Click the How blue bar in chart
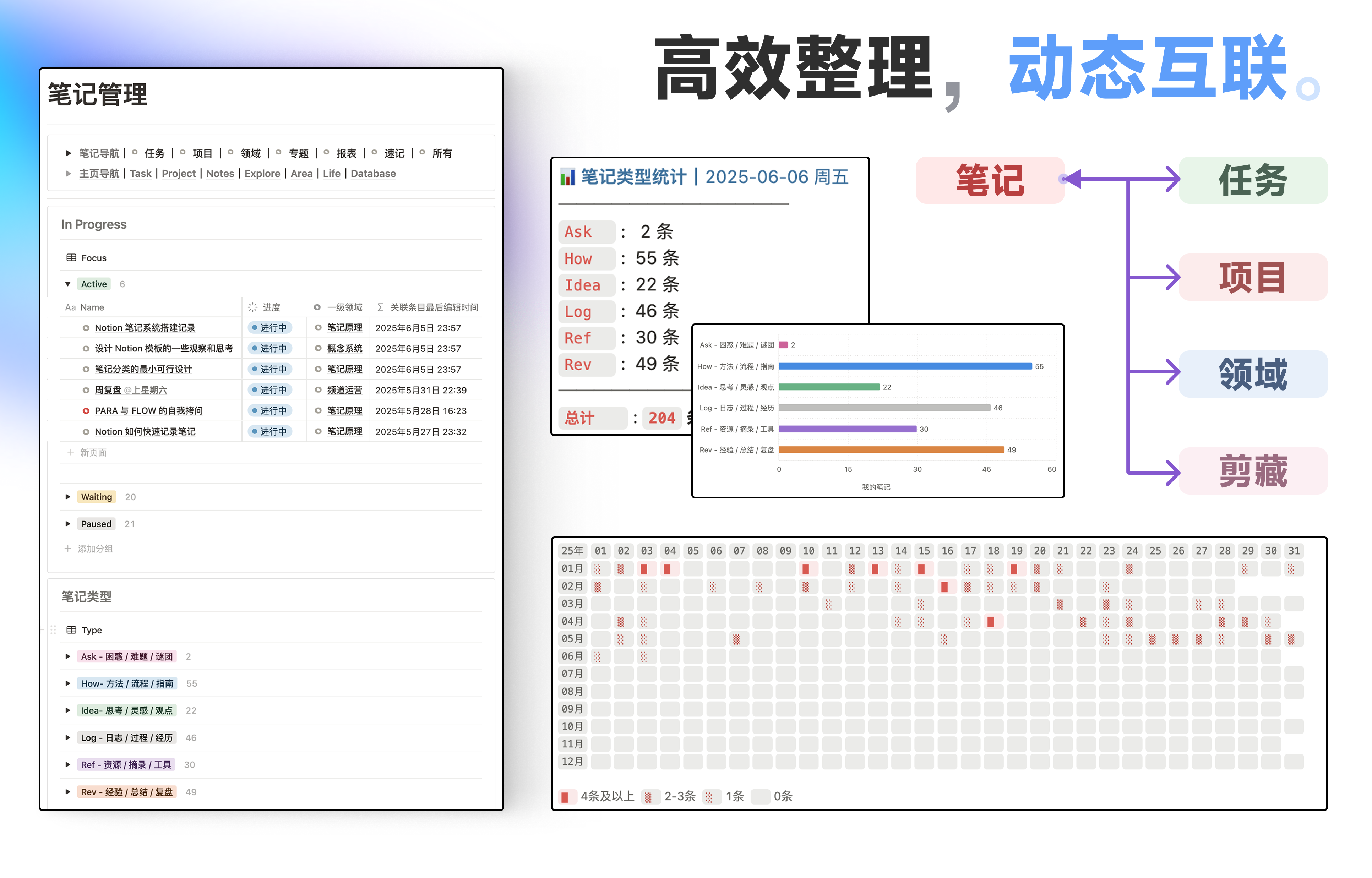The height and width of the screenshot is (878, 1372). 905,366
